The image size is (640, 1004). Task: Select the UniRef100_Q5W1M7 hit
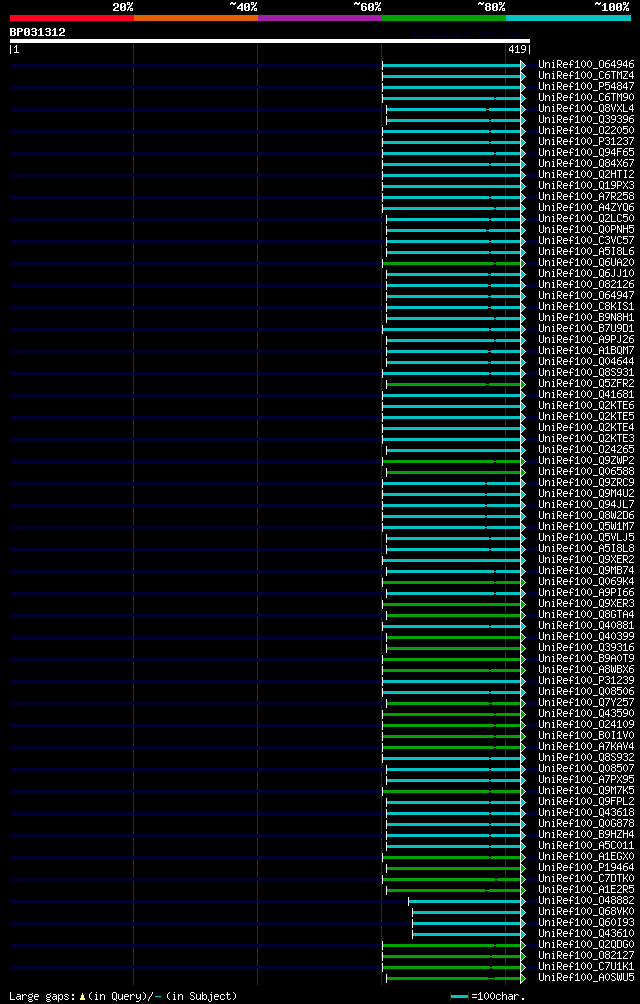point(586,527)
